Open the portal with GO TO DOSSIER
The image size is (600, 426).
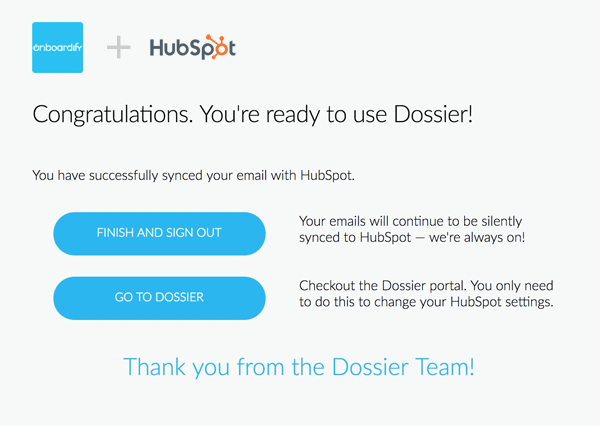coord(159,297)
